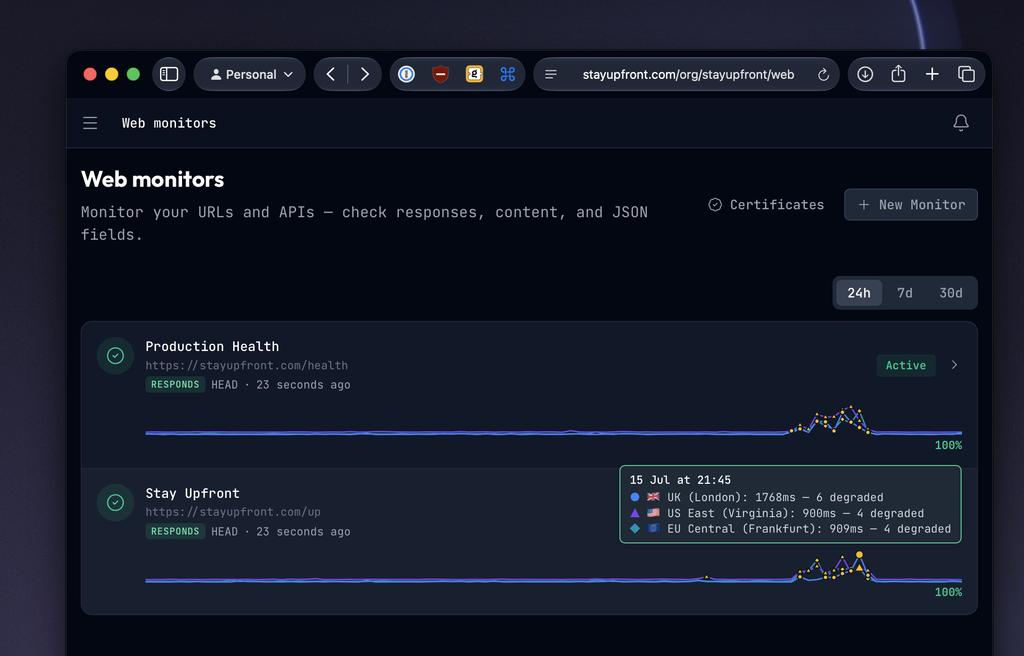Show browser downloads
This screenshot has height=656, width=1024.
865,74
